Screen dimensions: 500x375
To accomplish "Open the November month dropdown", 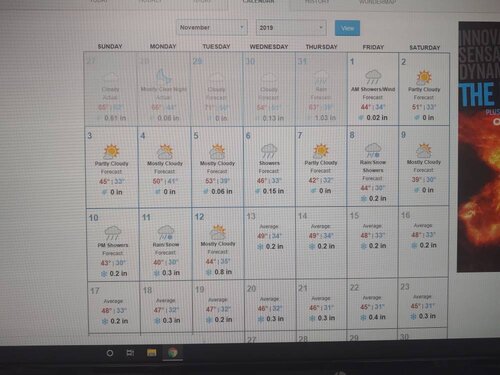I will click(x=212, y=27).
